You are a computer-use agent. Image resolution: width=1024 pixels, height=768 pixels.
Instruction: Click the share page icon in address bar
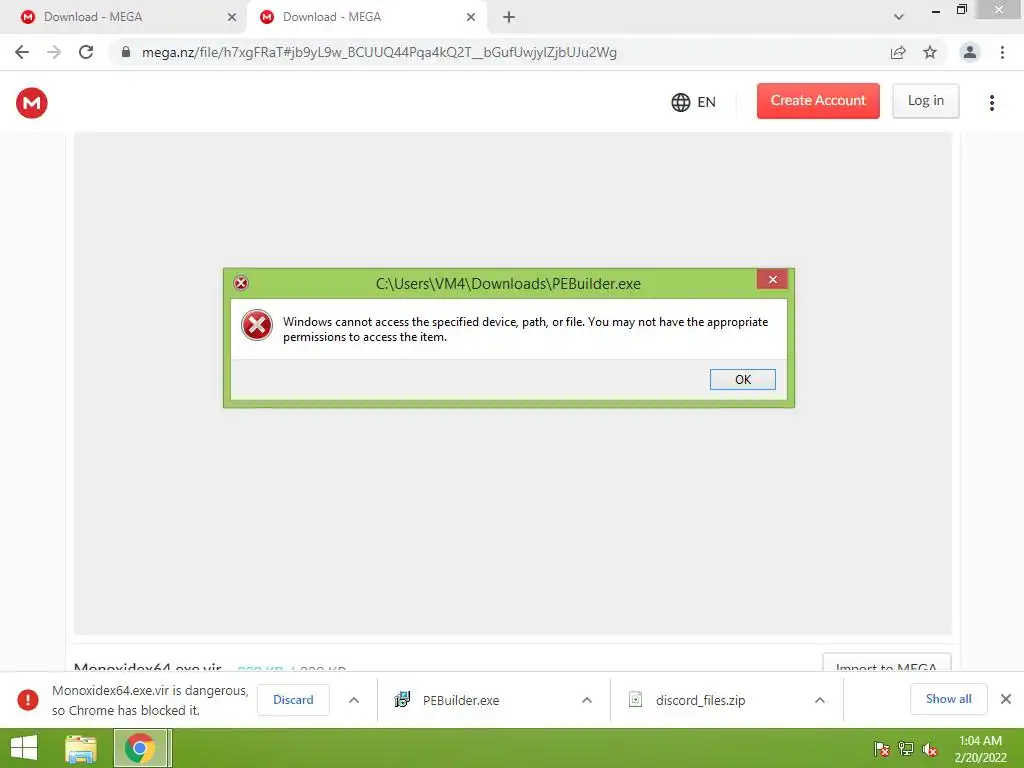click(x=898, y=52)
